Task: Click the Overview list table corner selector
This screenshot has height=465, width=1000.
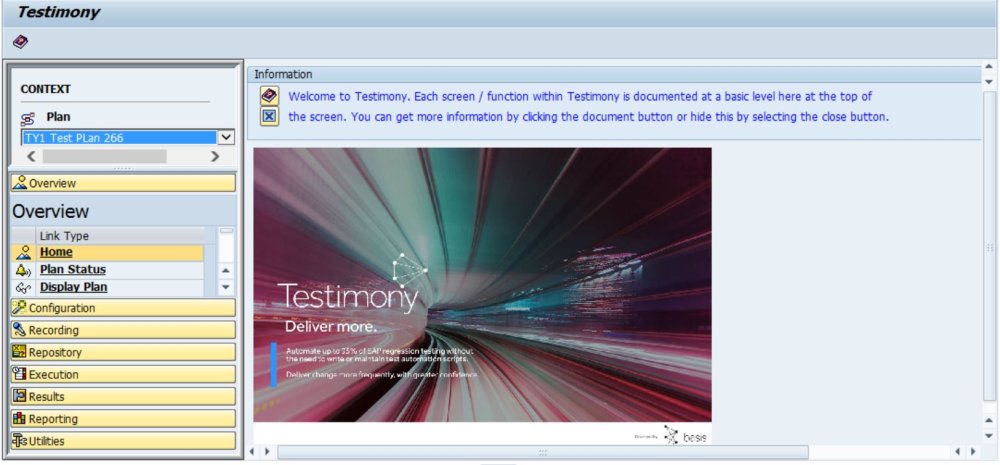Action: 24,235
